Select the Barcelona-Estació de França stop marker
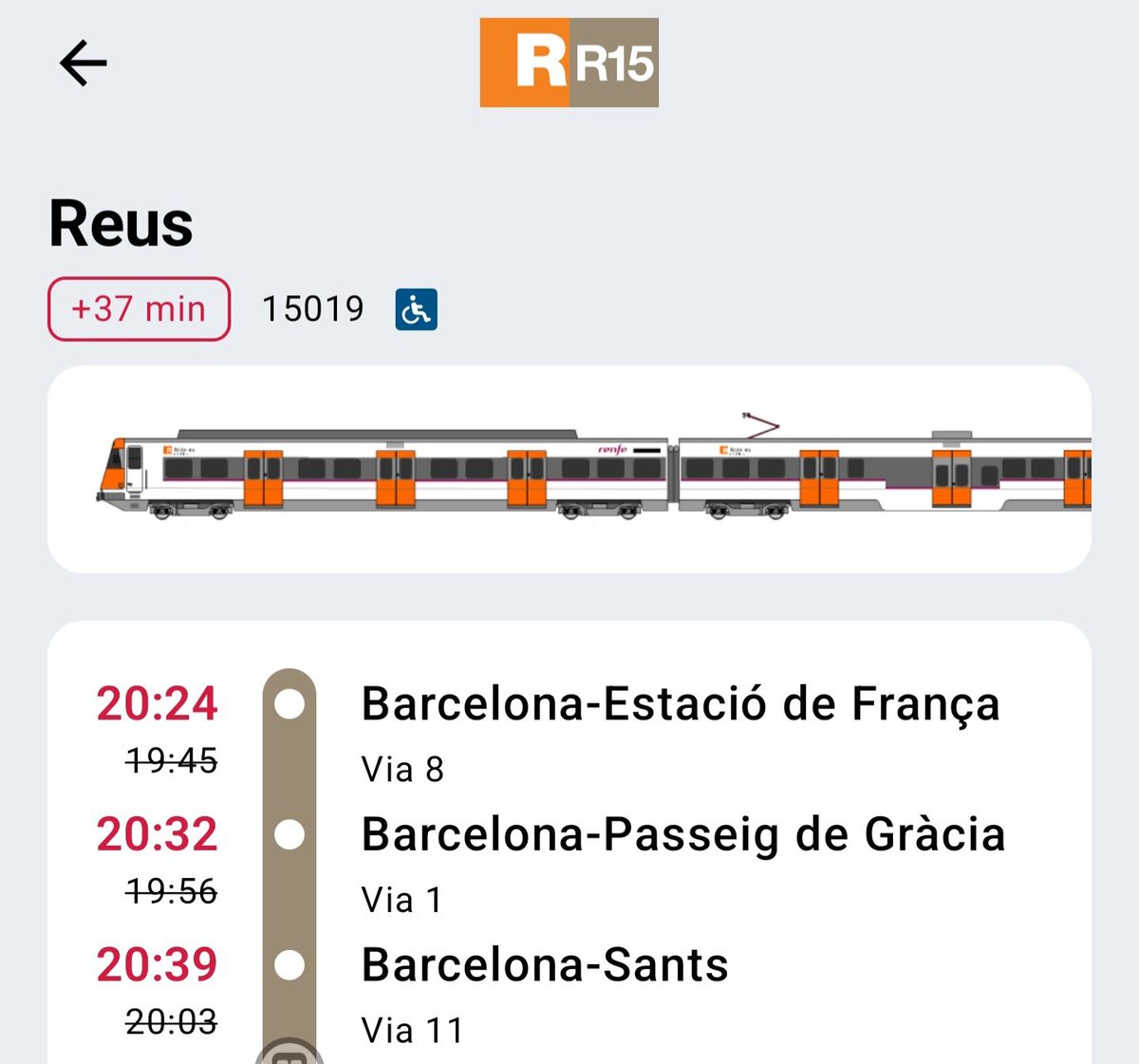 point(289,704)
